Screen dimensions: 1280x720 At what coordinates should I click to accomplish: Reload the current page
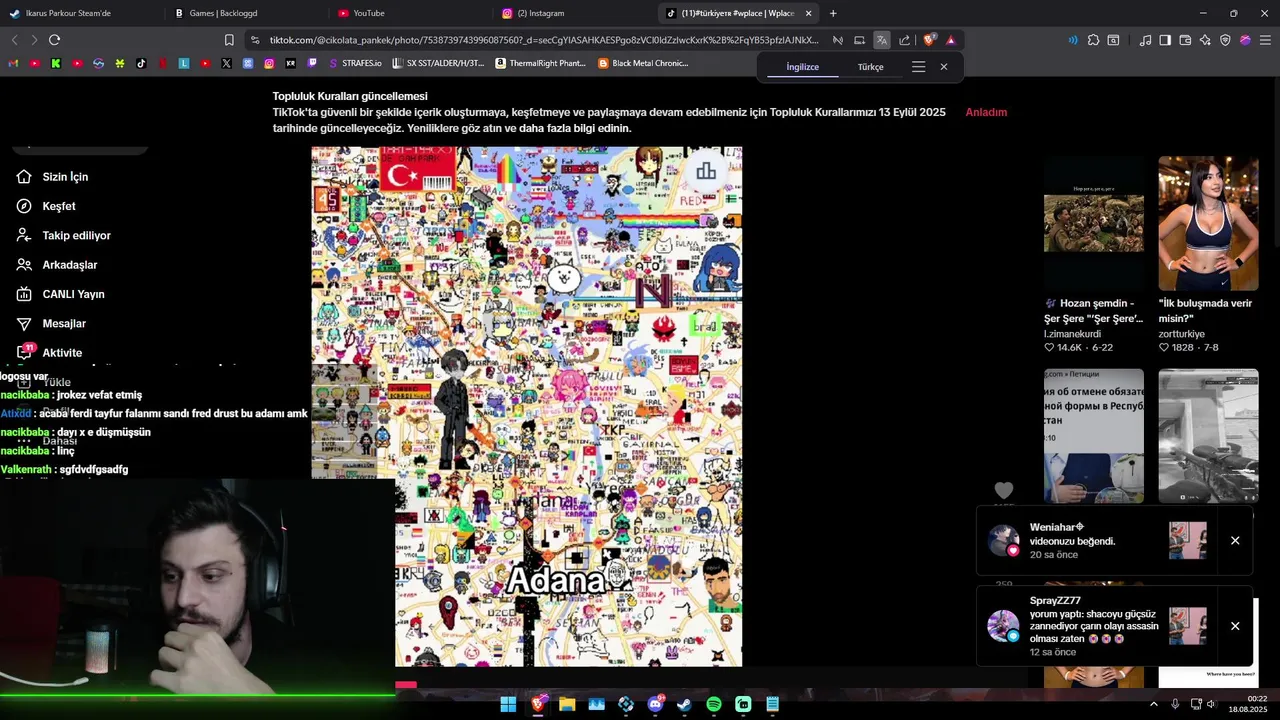tap(54, 40)
